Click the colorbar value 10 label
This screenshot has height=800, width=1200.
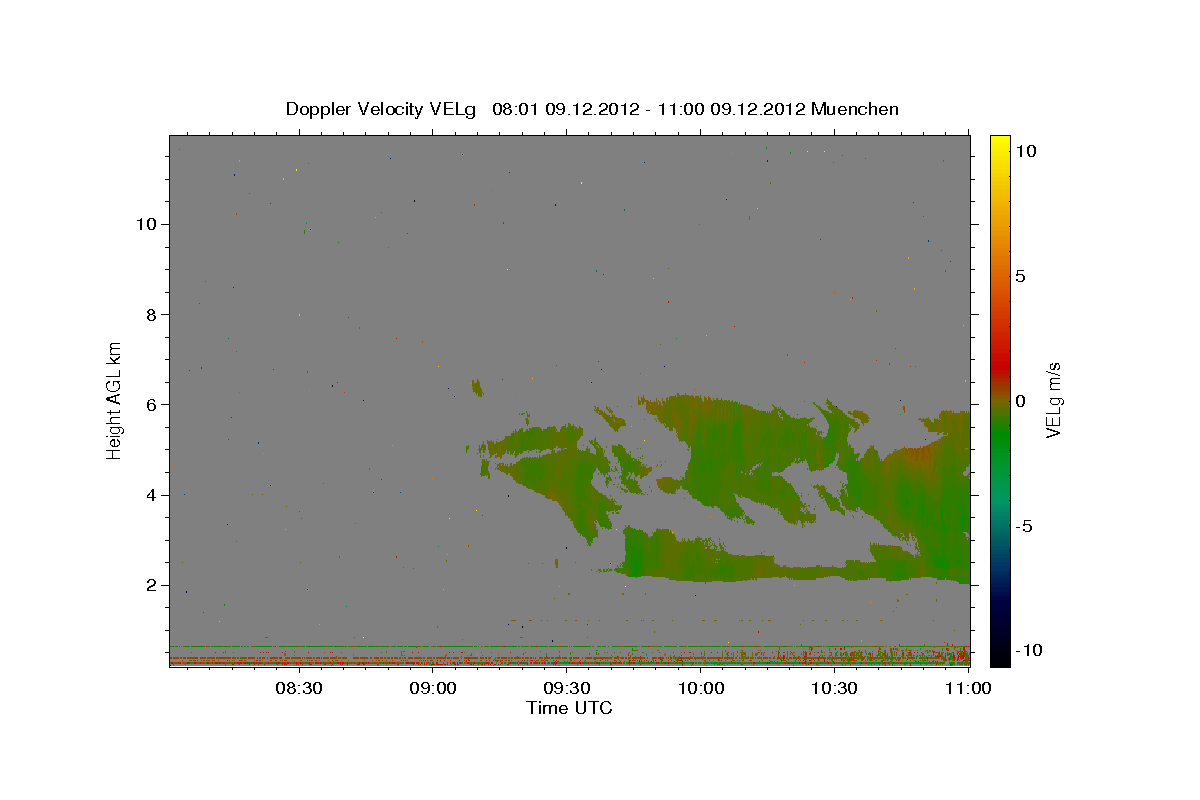click(1025, 151)
